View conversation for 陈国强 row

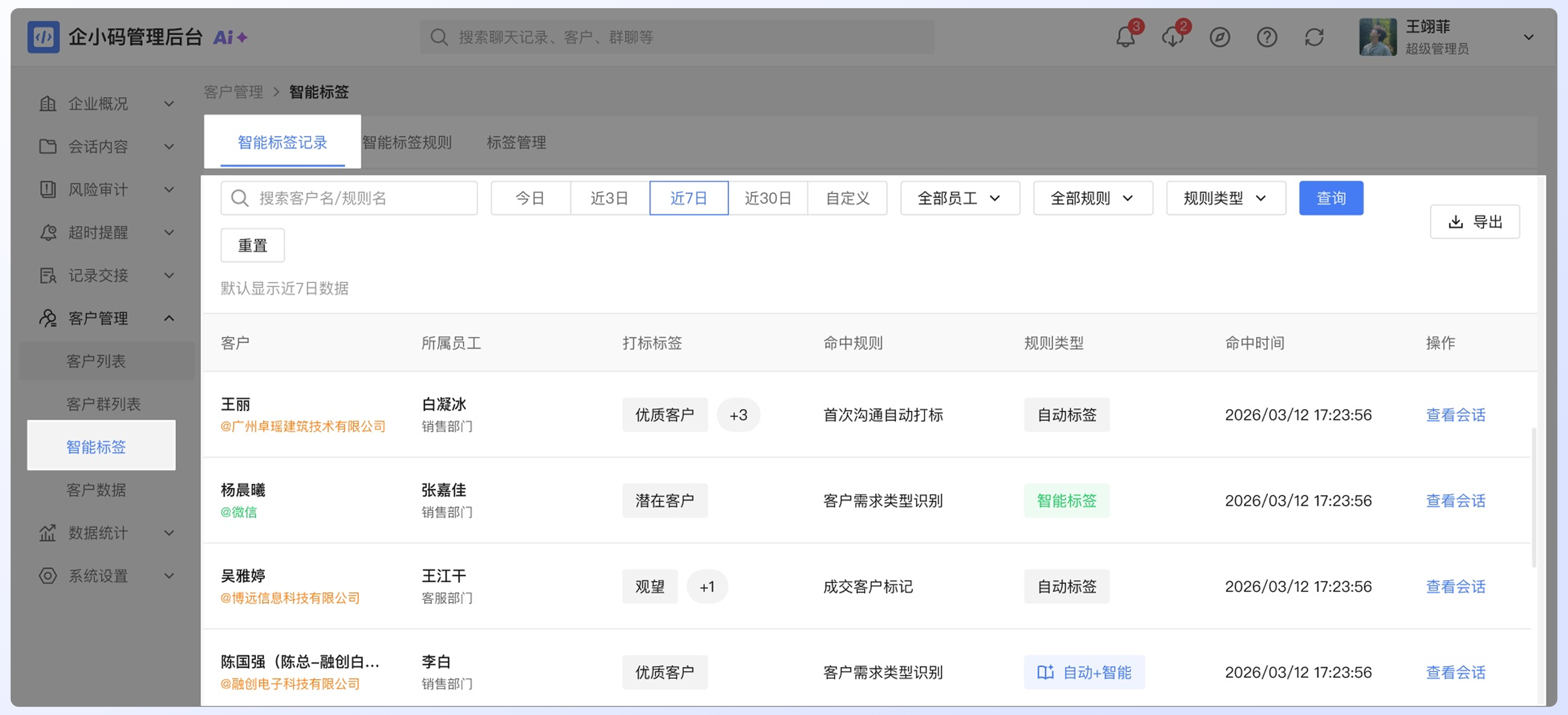(1455, 673)
